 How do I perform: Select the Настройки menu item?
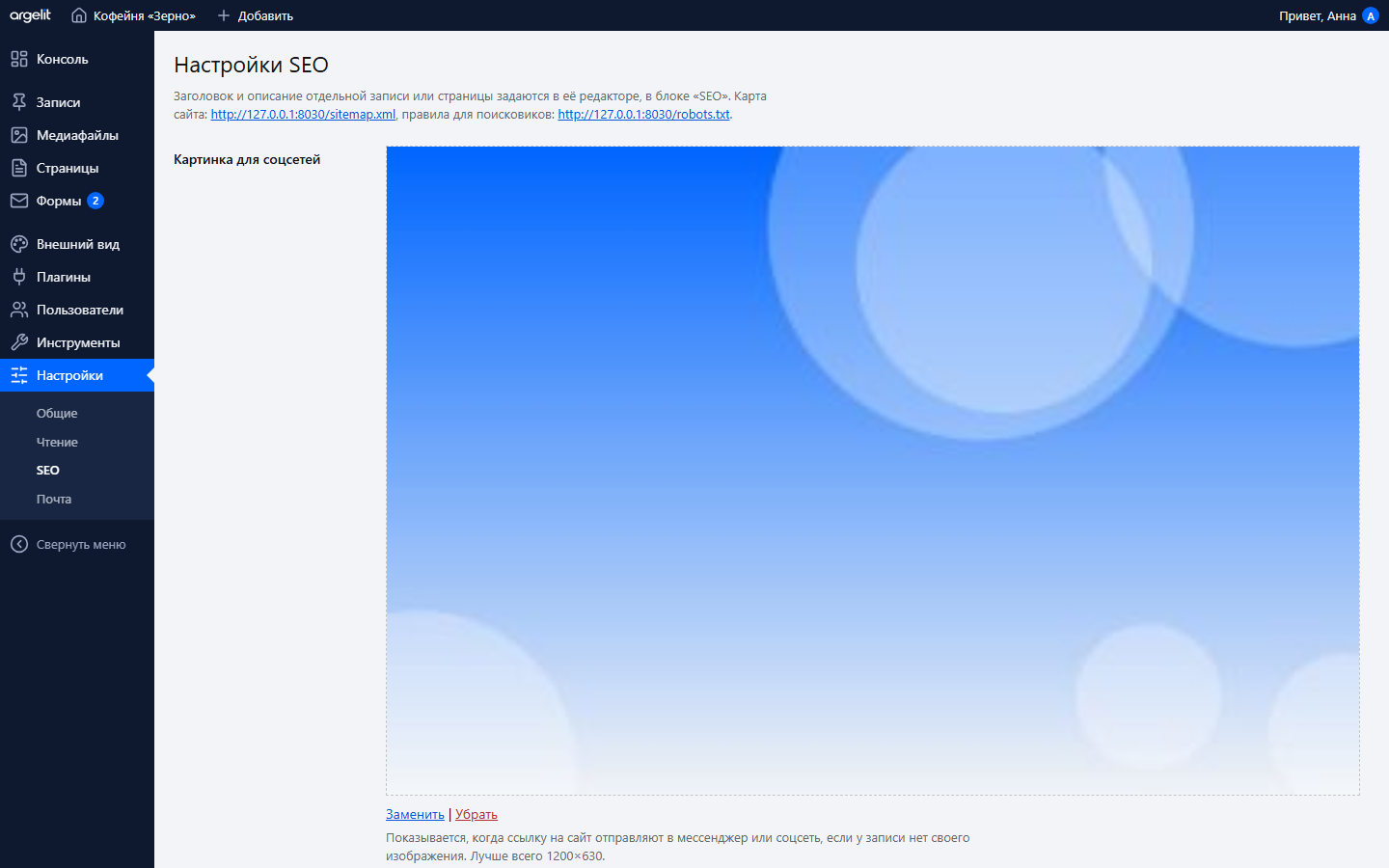coord(77,375)
